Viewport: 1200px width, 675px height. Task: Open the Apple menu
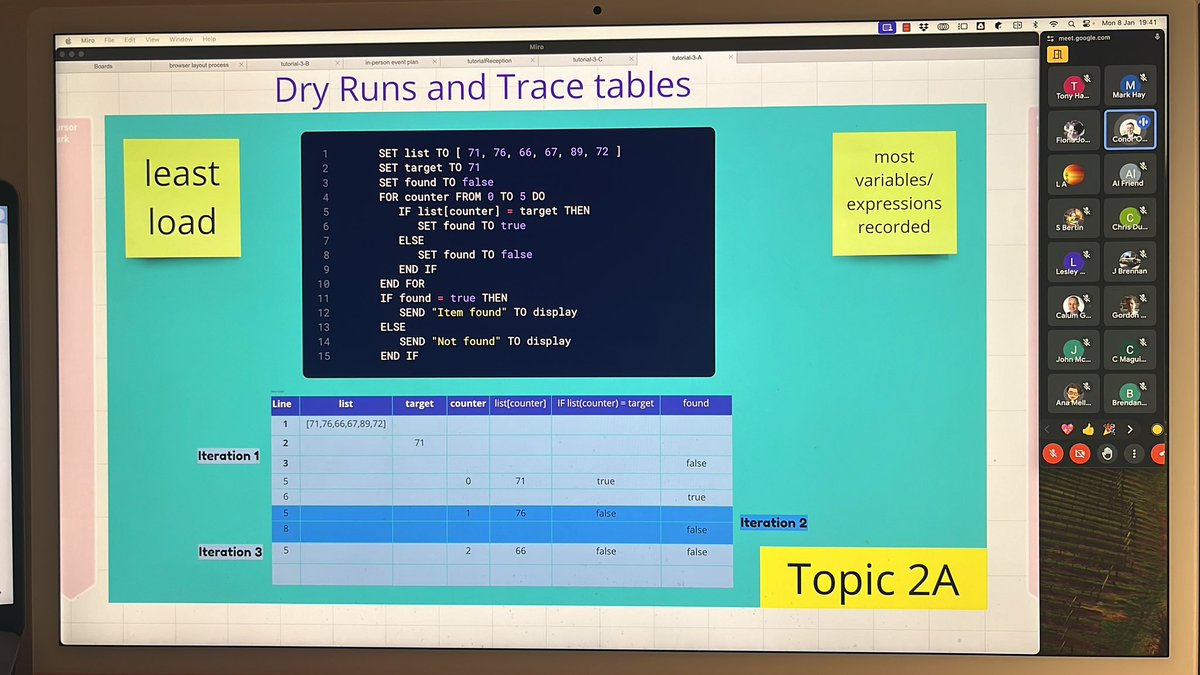tap(68, 41)
